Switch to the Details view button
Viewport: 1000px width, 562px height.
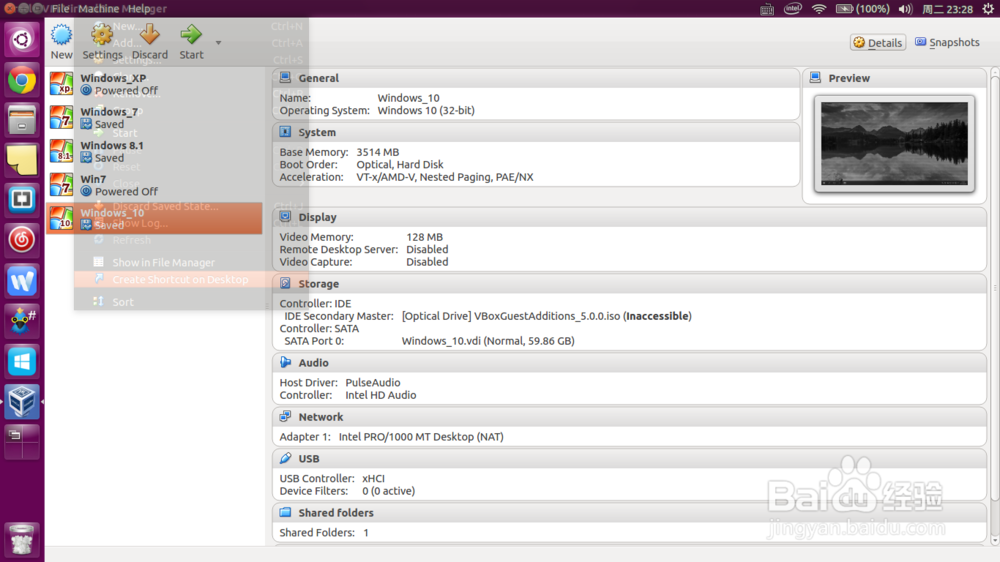(878, 43)
